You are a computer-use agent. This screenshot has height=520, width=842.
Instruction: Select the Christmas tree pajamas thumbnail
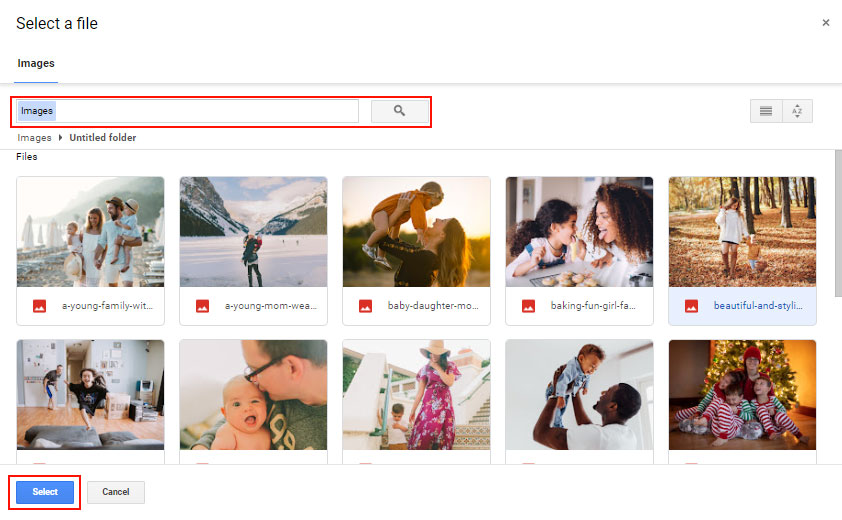(x=742, y=395)
